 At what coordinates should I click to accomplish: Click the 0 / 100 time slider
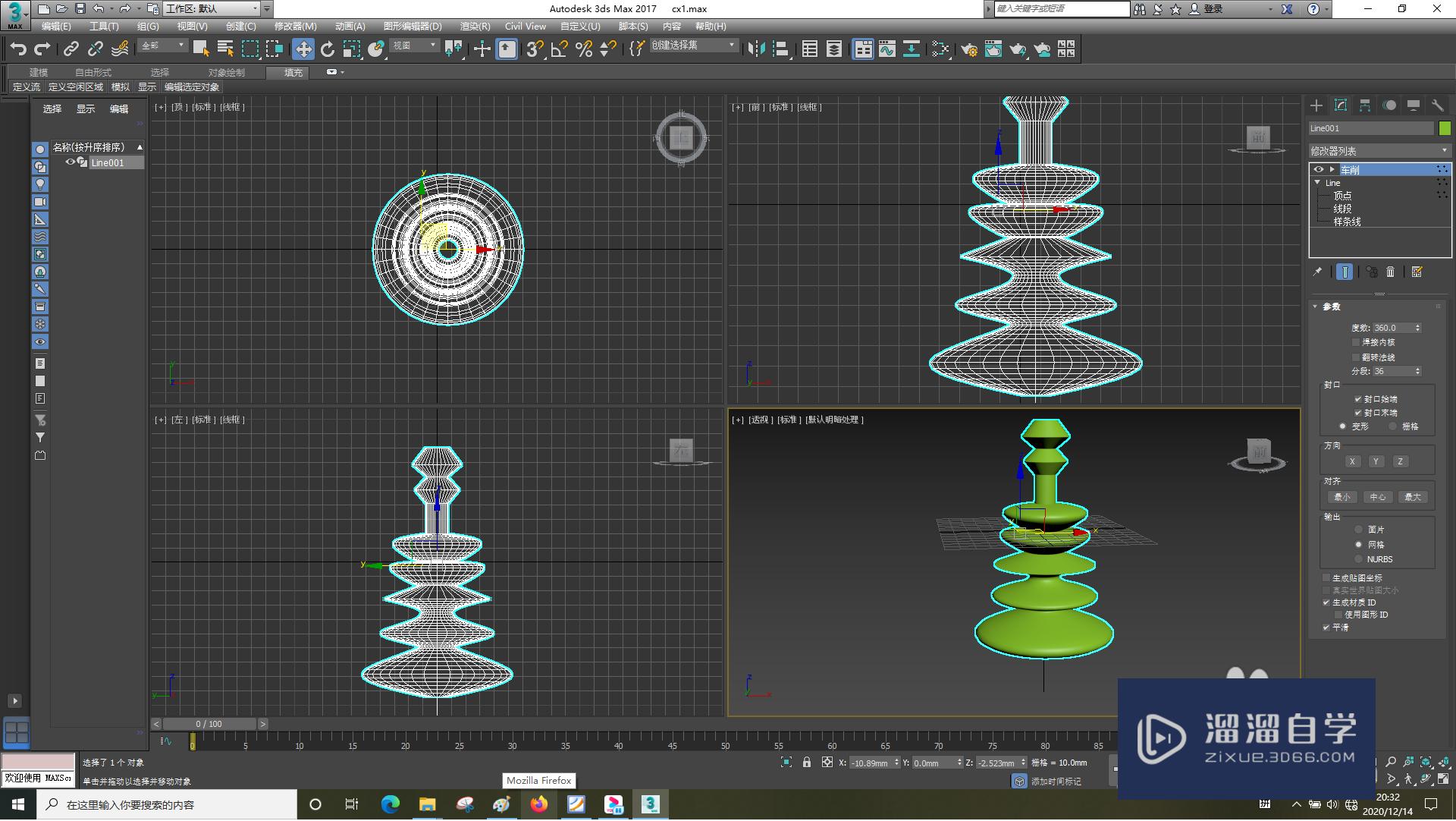click(x=209, y=725)
